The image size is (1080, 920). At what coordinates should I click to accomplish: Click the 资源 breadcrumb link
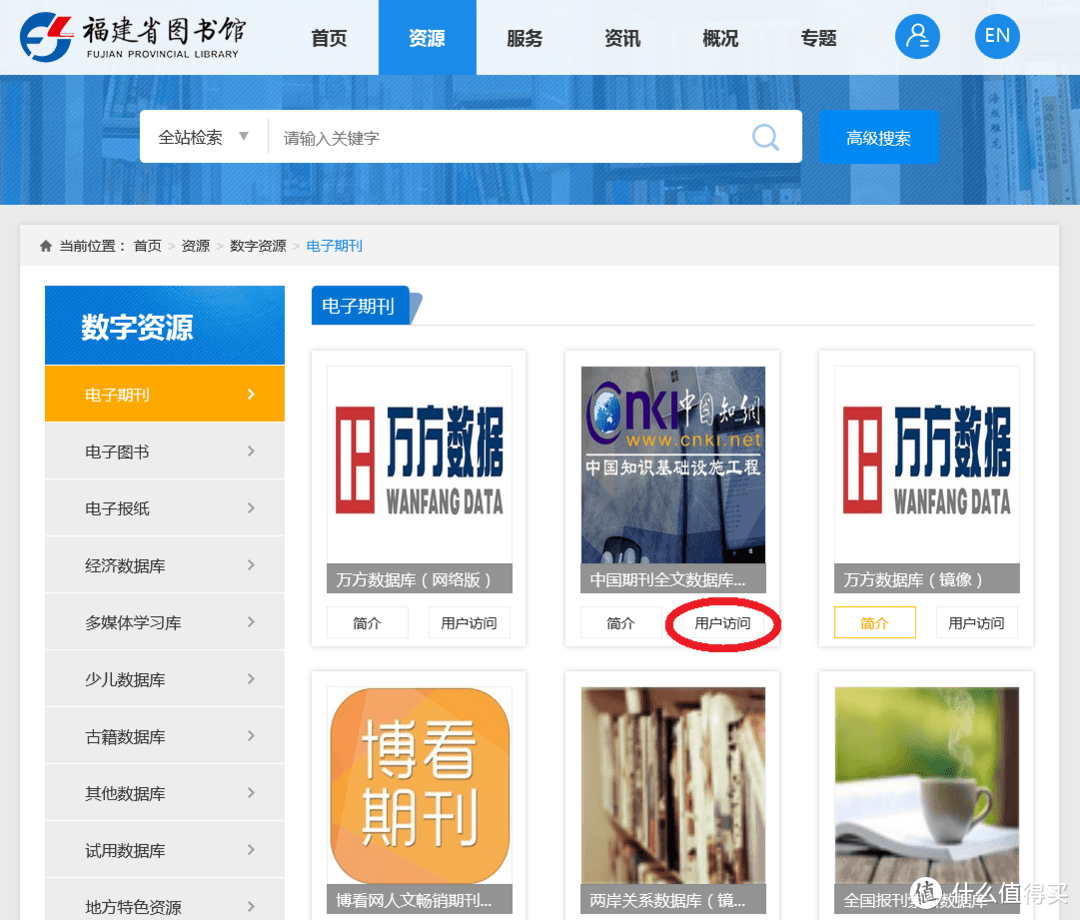point(196,246)
